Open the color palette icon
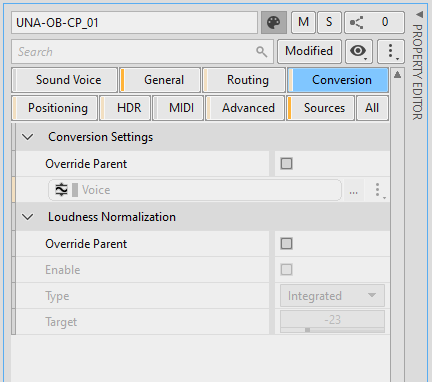 click(x=274, y=23)
